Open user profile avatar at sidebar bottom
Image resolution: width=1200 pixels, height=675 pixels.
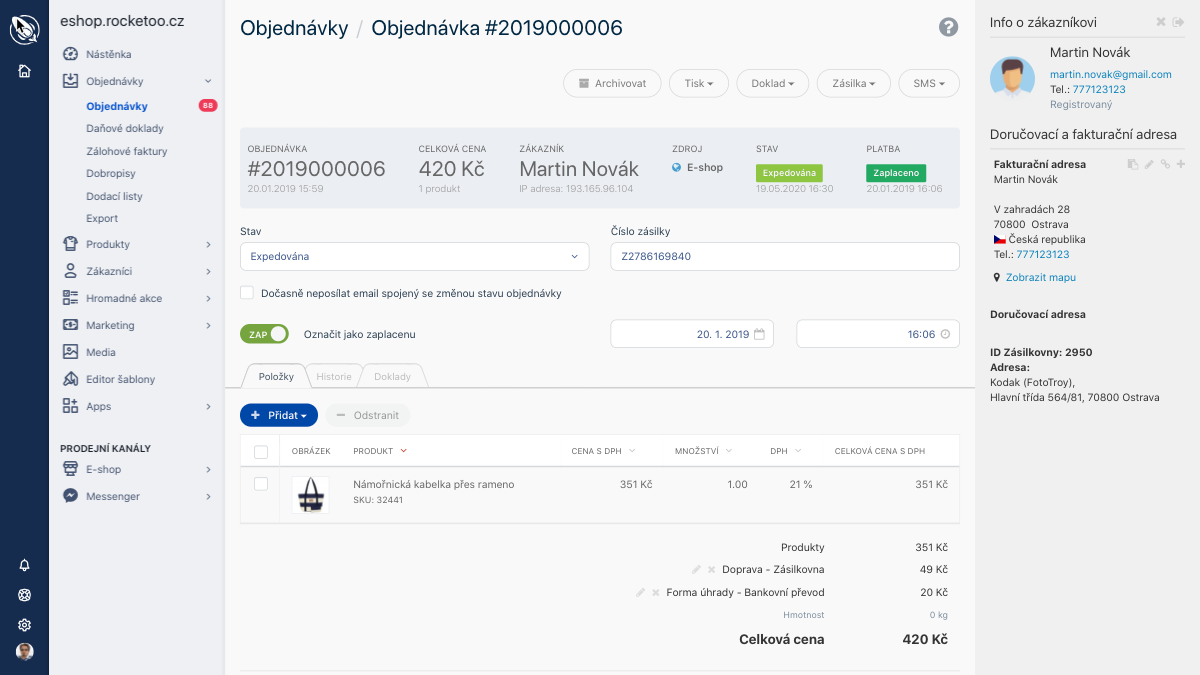coord(24,652)
